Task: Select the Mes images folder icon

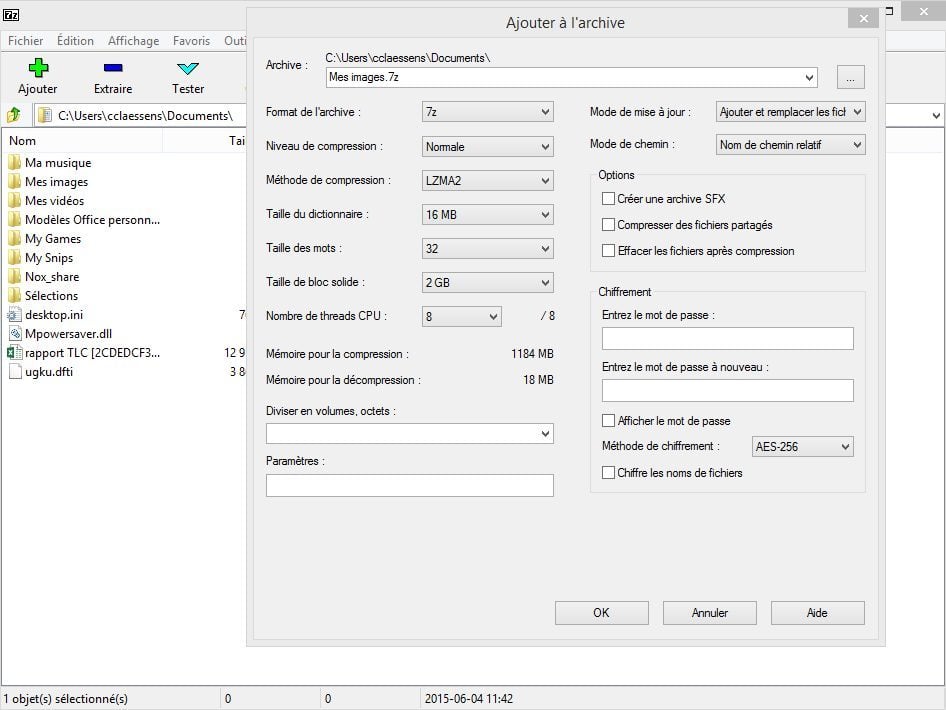Action: pos(15,182)
